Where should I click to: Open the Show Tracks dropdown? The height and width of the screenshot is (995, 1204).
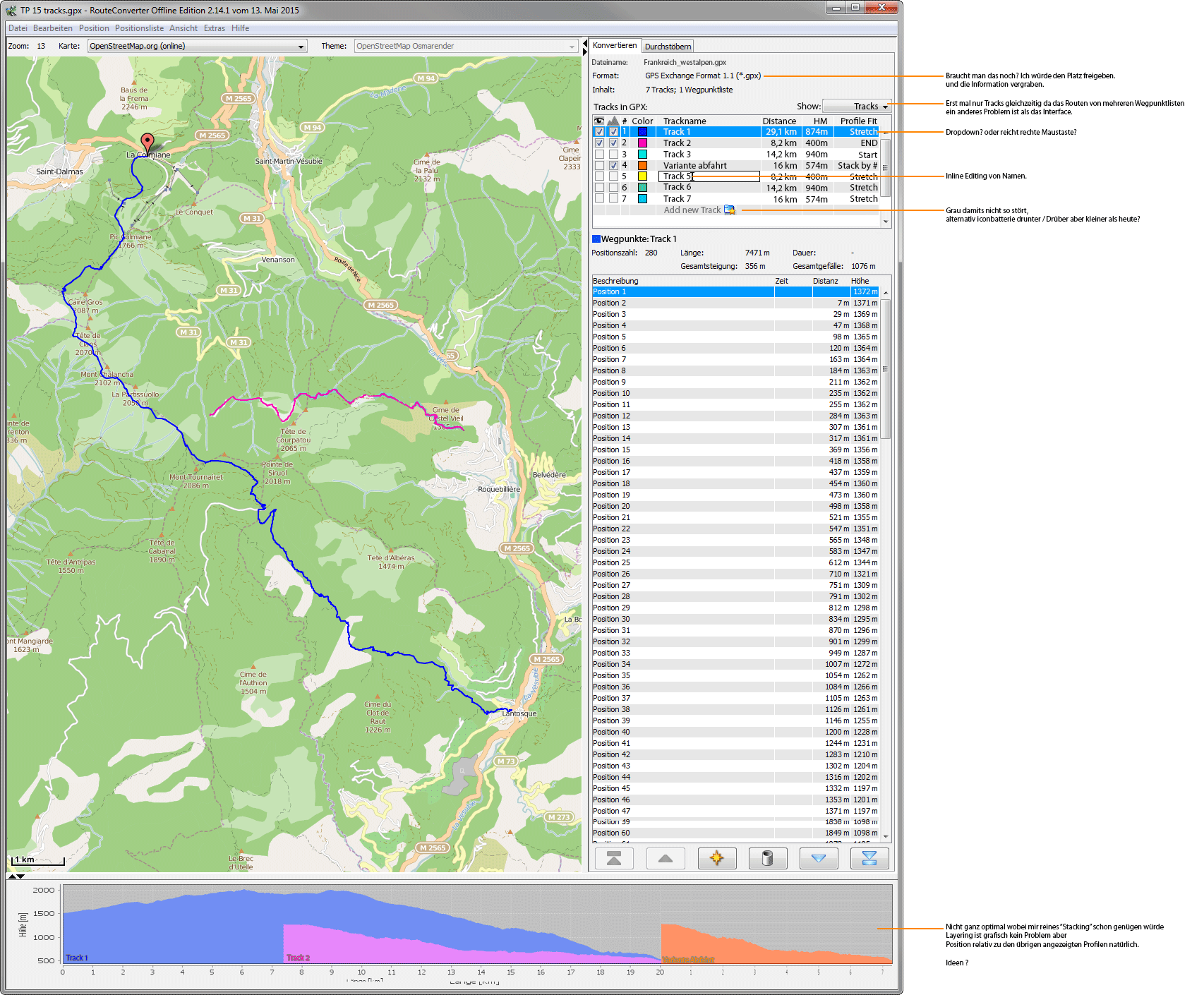coord(857,107)
